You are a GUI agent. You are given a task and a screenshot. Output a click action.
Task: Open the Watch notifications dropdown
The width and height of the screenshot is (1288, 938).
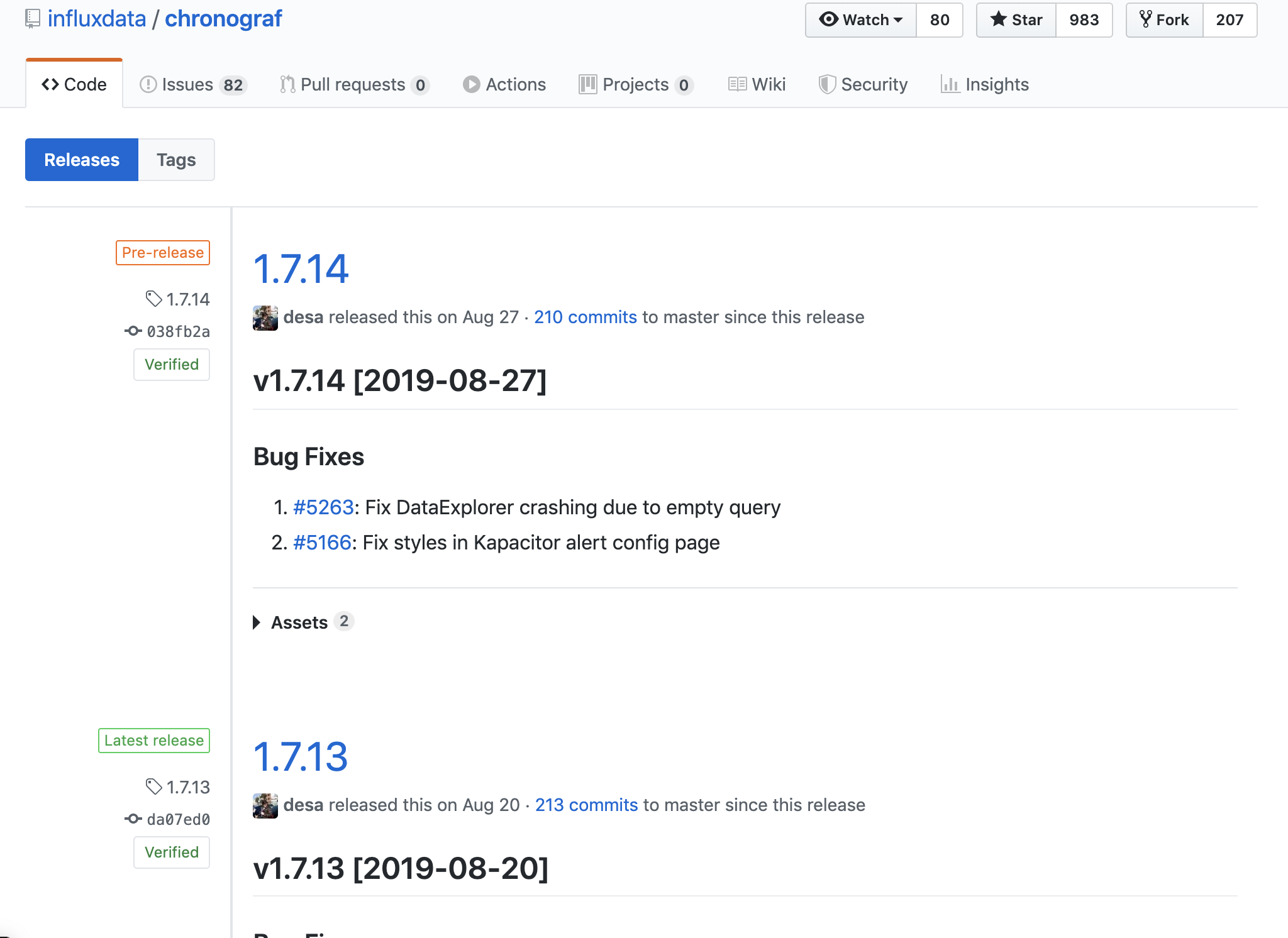click(861, 20)
